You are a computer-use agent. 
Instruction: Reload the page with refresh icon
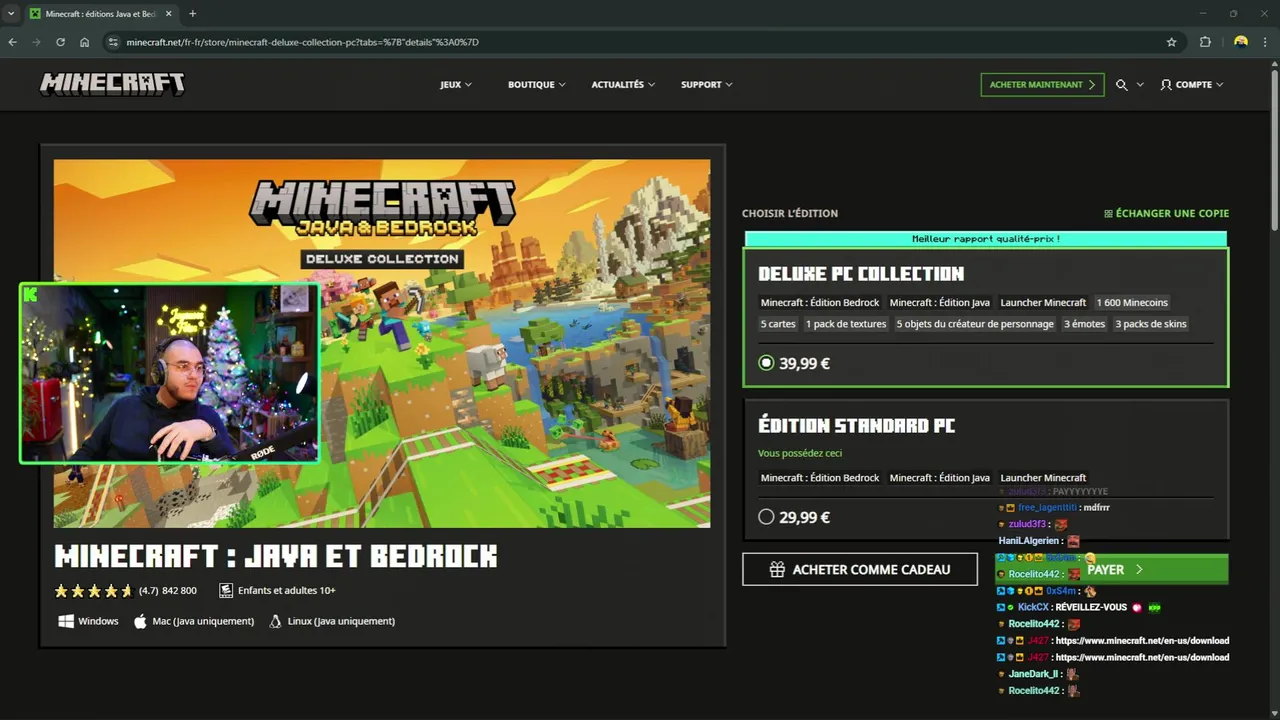(x=60, y=42)
